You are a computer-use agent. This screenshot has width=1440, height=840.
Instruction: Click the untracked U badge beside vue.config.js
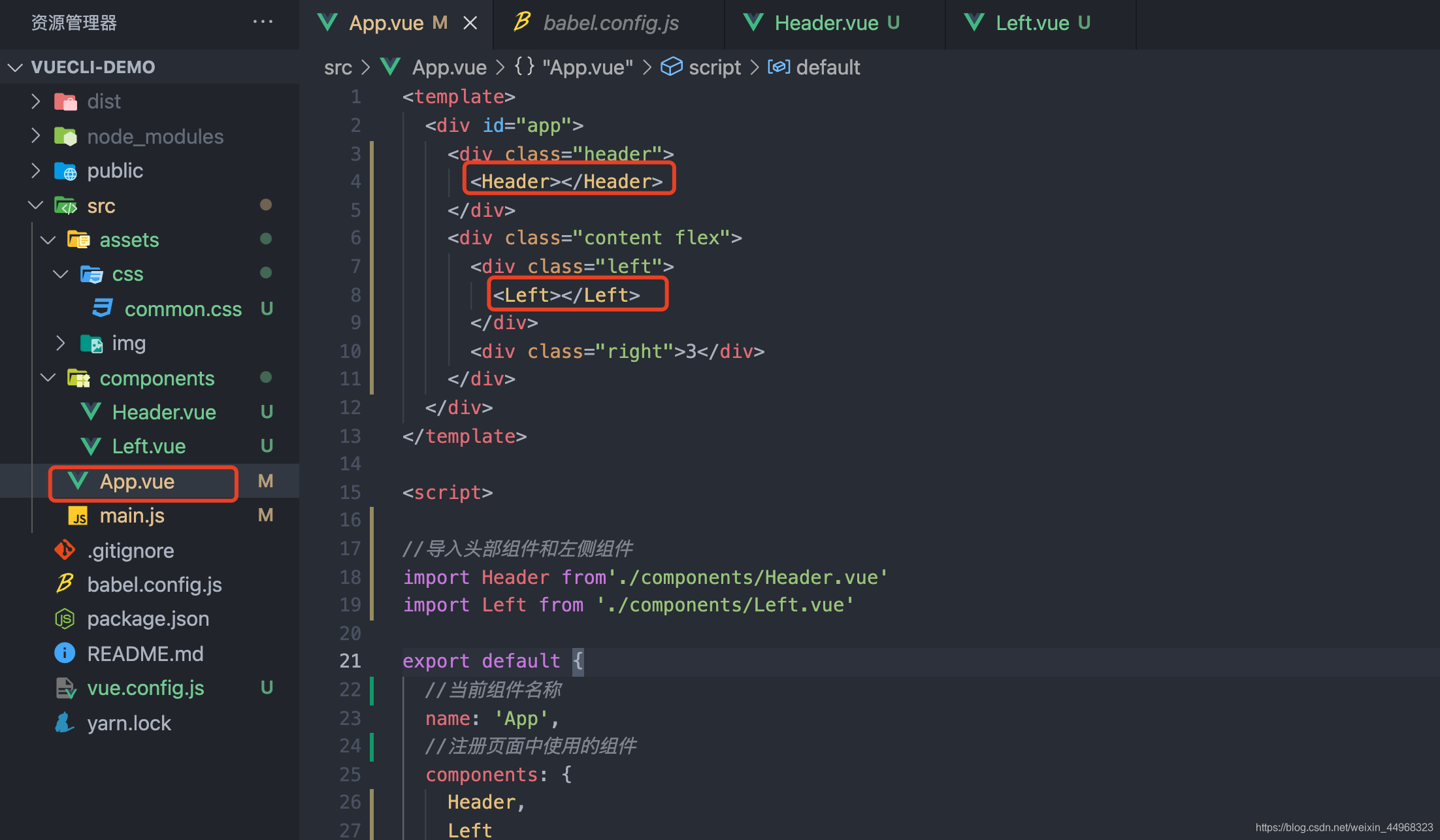click(267, 688)
